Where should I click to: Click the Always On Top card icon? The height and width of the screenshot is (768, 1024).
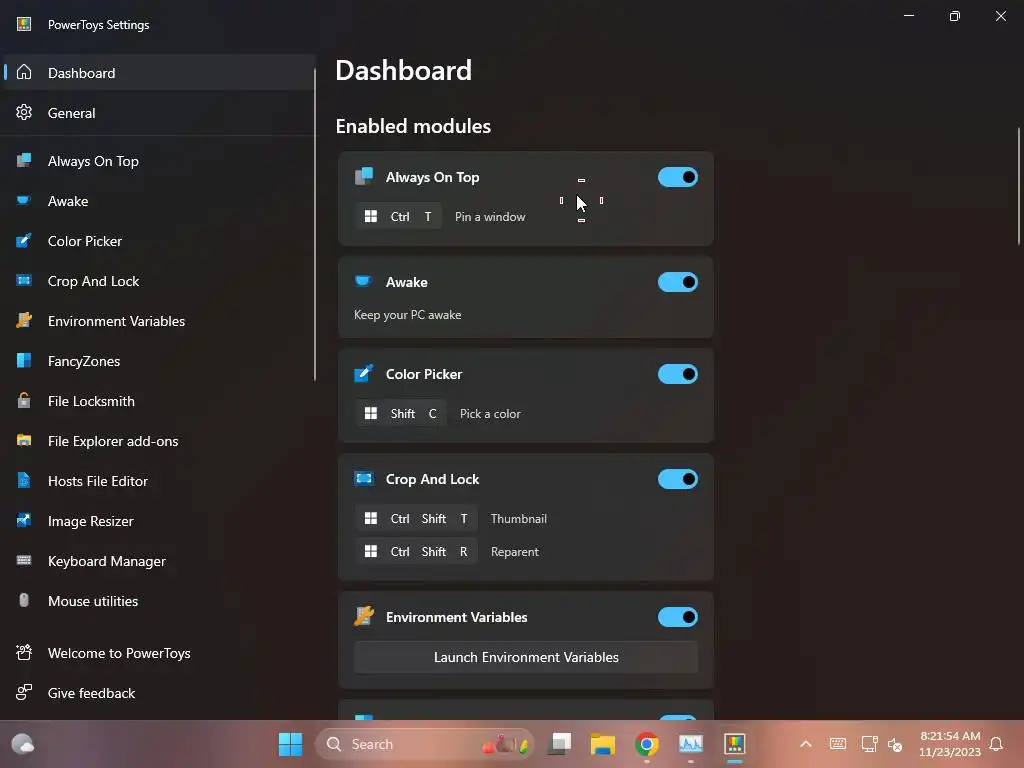coord(364,176)
